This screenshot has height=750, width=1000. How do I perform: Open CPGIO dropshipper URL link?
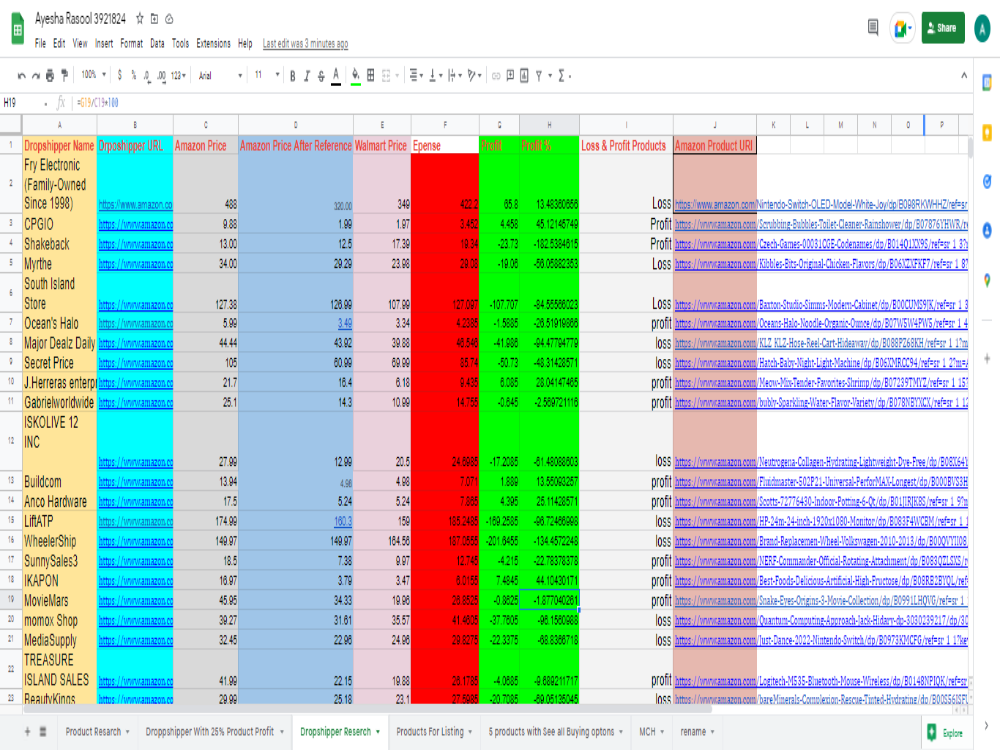click(x=135, y=224)
